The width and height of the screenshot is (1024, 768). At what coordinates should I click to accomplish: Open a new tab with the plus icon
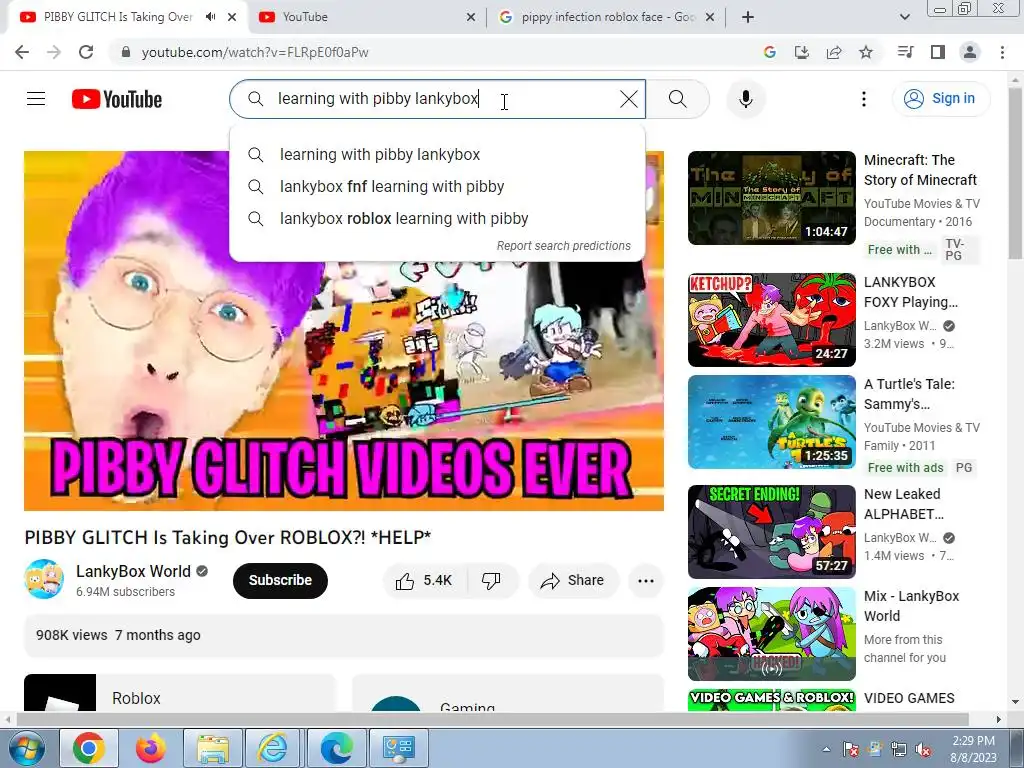[748, 17]
